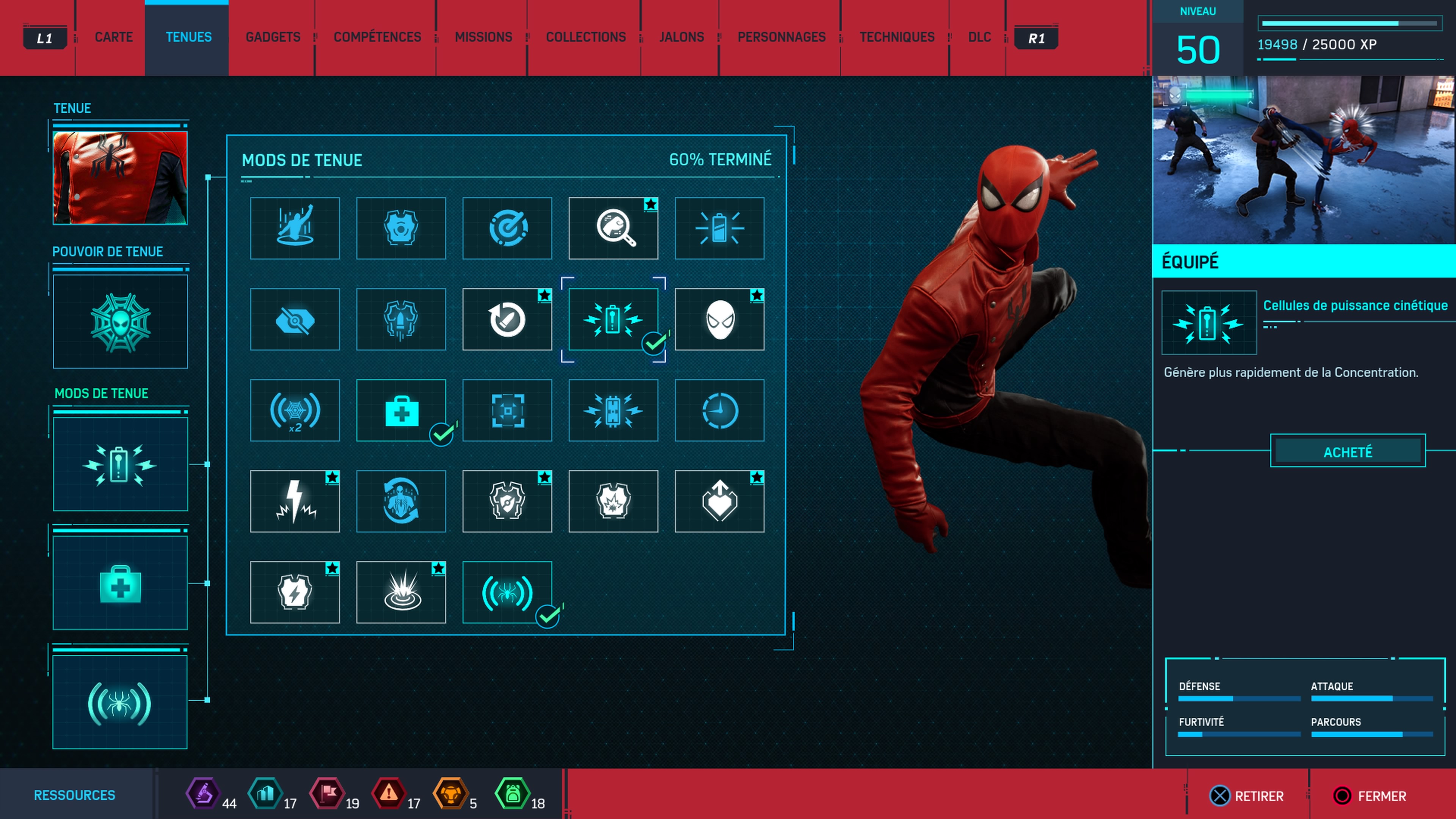This screenshot has height=819, width=1456.
Task: Open the first mod slot with battery
Action: tap(121, 464)
